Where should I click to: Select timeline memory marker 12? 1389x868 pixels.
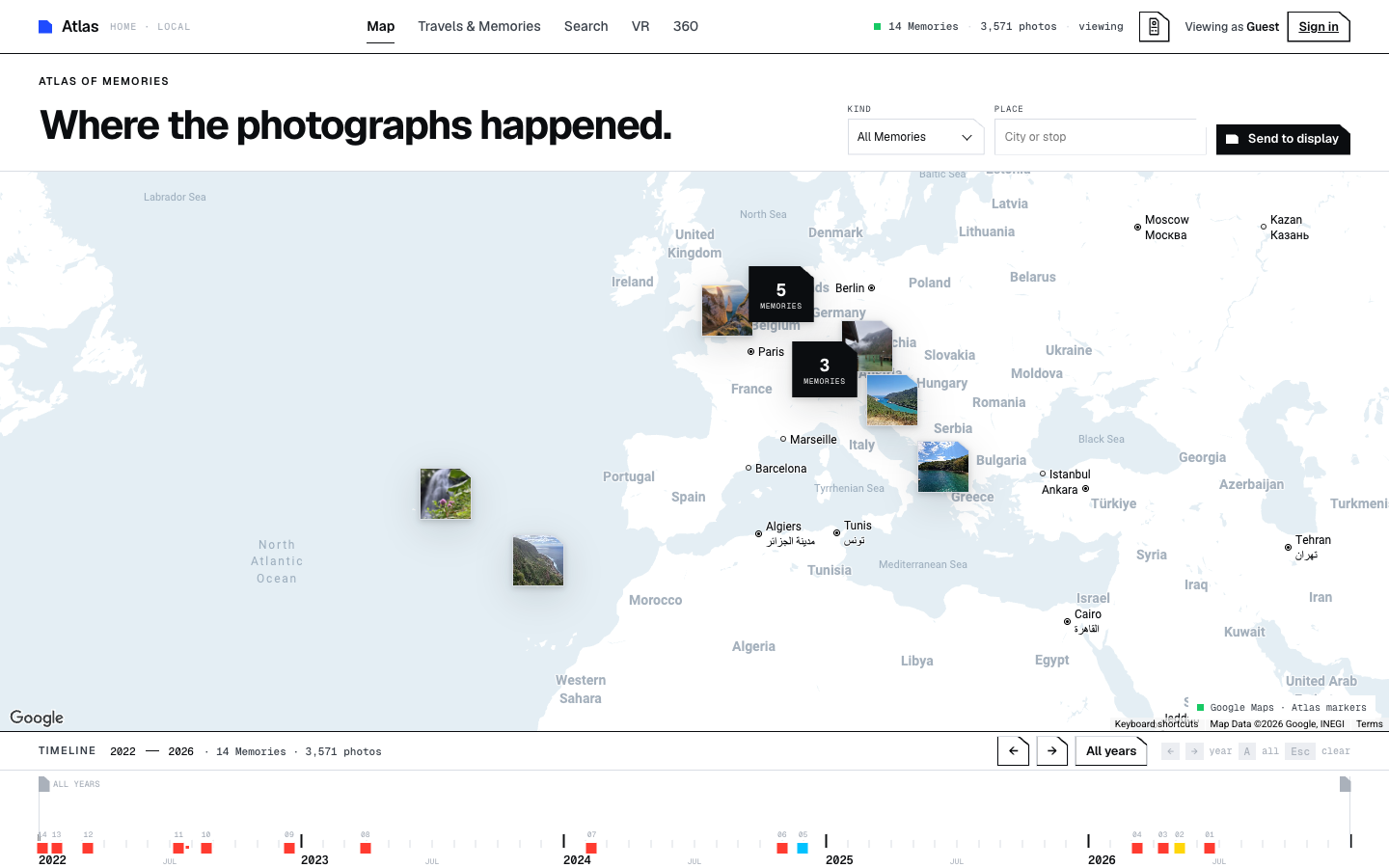tap(88, 848)
